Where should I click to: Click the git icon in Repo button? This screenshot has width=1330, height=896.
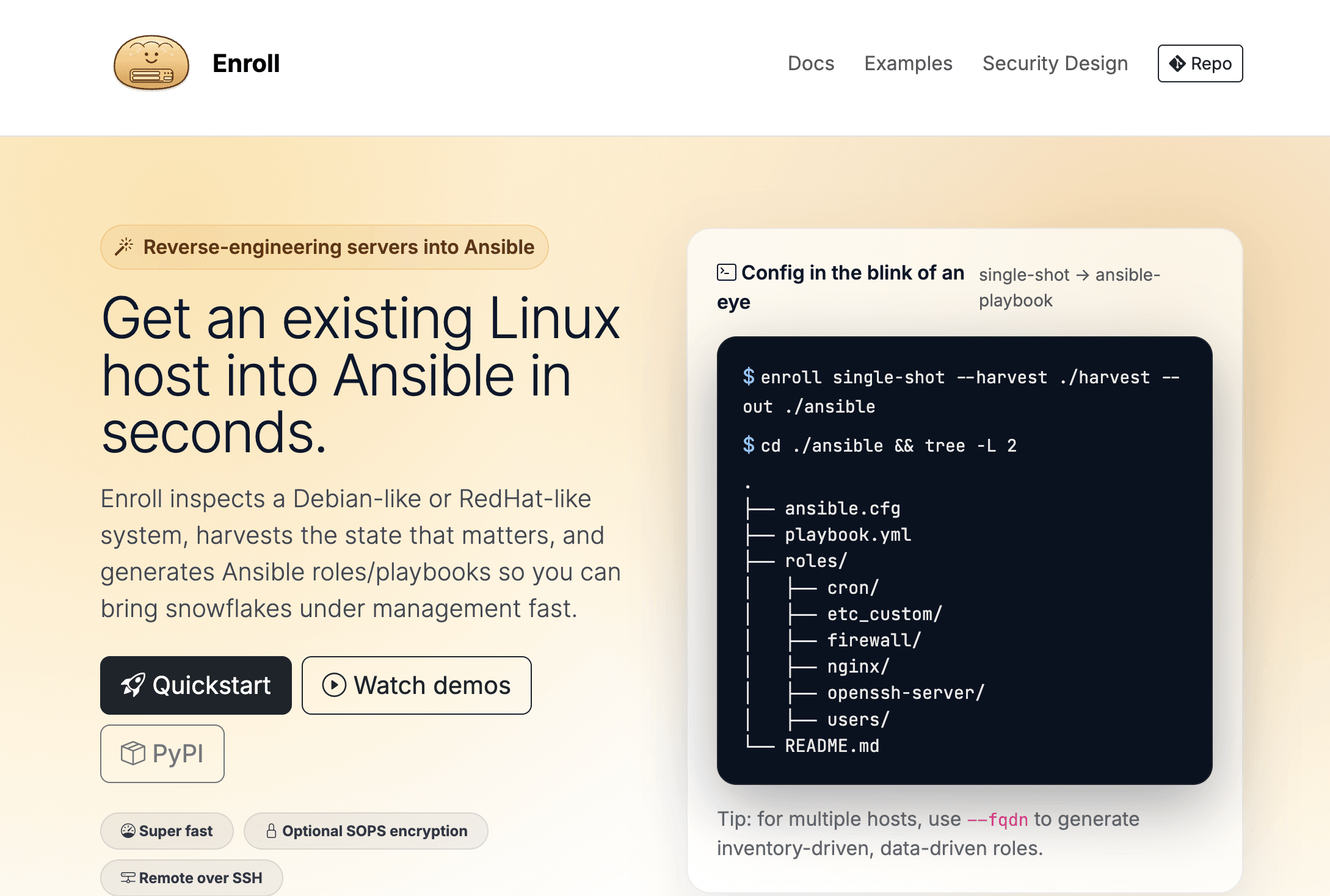pyautogui.click(x=1177, y=63)
